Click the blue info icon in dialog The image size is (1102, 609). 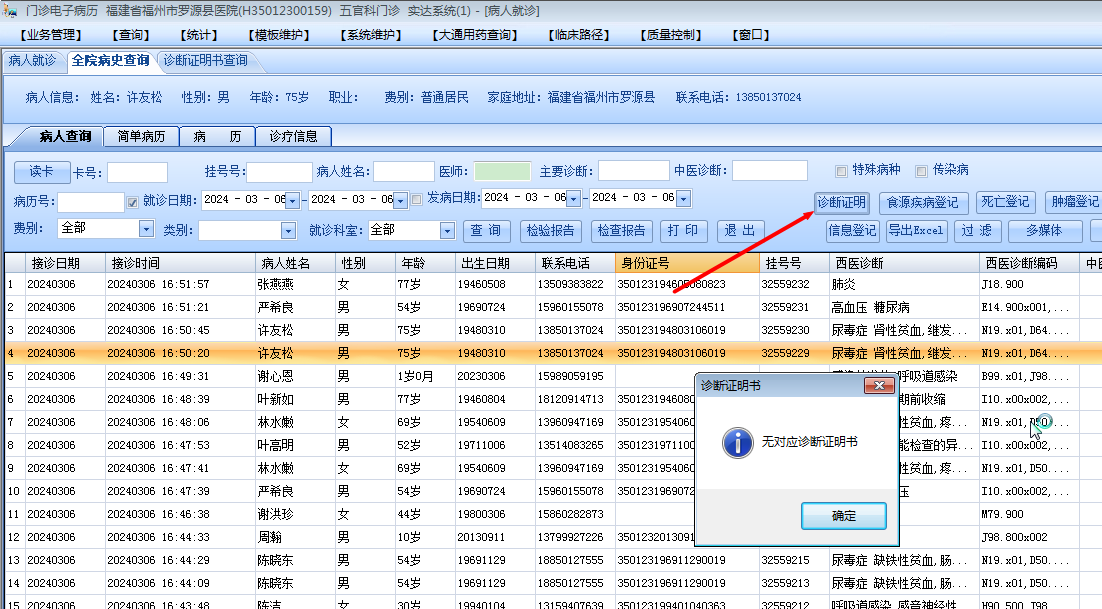click(737, 441)
